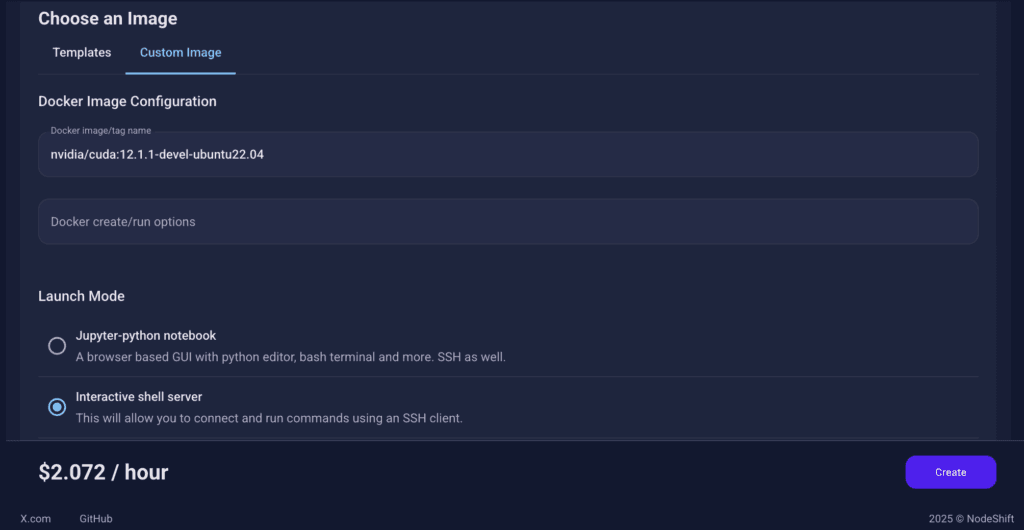Click the Launch Mode heading
Screen dimensions: 1024x530
(x=81, y=296)
